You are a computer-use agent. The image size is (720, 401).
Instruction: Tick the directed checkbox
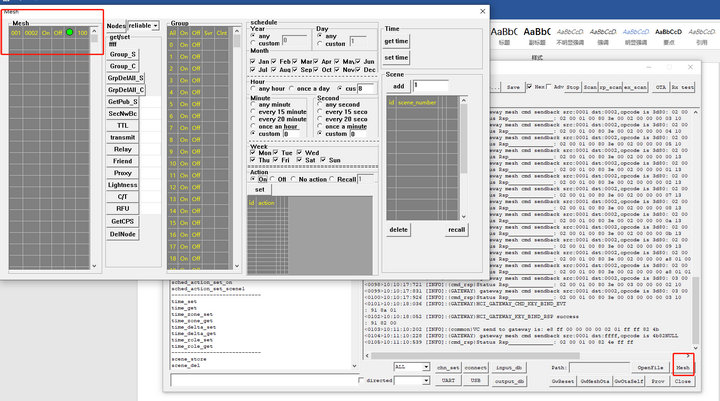[361, 381]
